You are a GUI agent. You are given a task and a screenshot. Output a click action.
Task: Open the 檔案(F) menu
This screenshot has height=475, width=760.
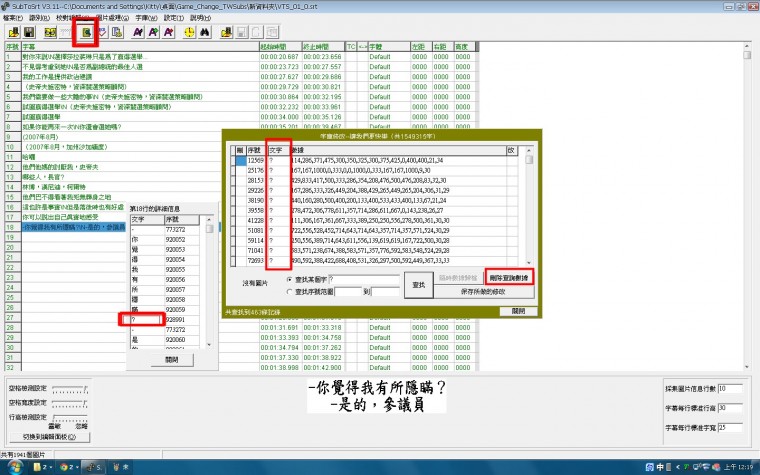pyautogui.click(x=13, y=18)
